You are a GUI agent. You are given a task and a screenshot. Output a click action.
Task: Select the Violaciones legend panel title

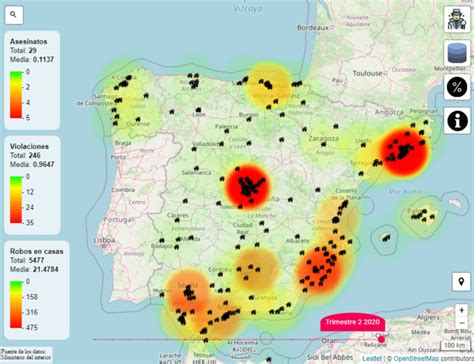click(29, 146)
